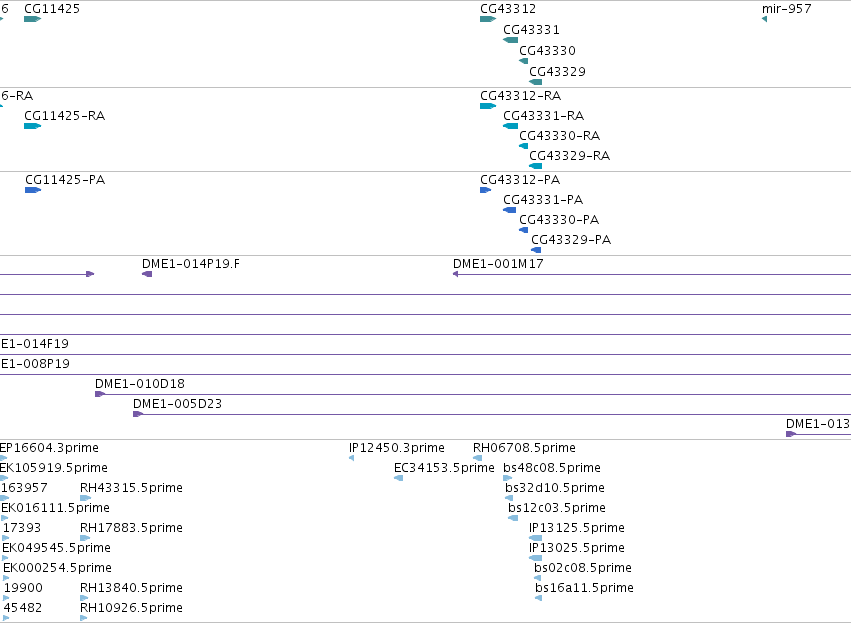The height and width of the screenshot is (623, 851).
Task: Select transcript CG43312-RA label
Action: (x=520, y=96)
